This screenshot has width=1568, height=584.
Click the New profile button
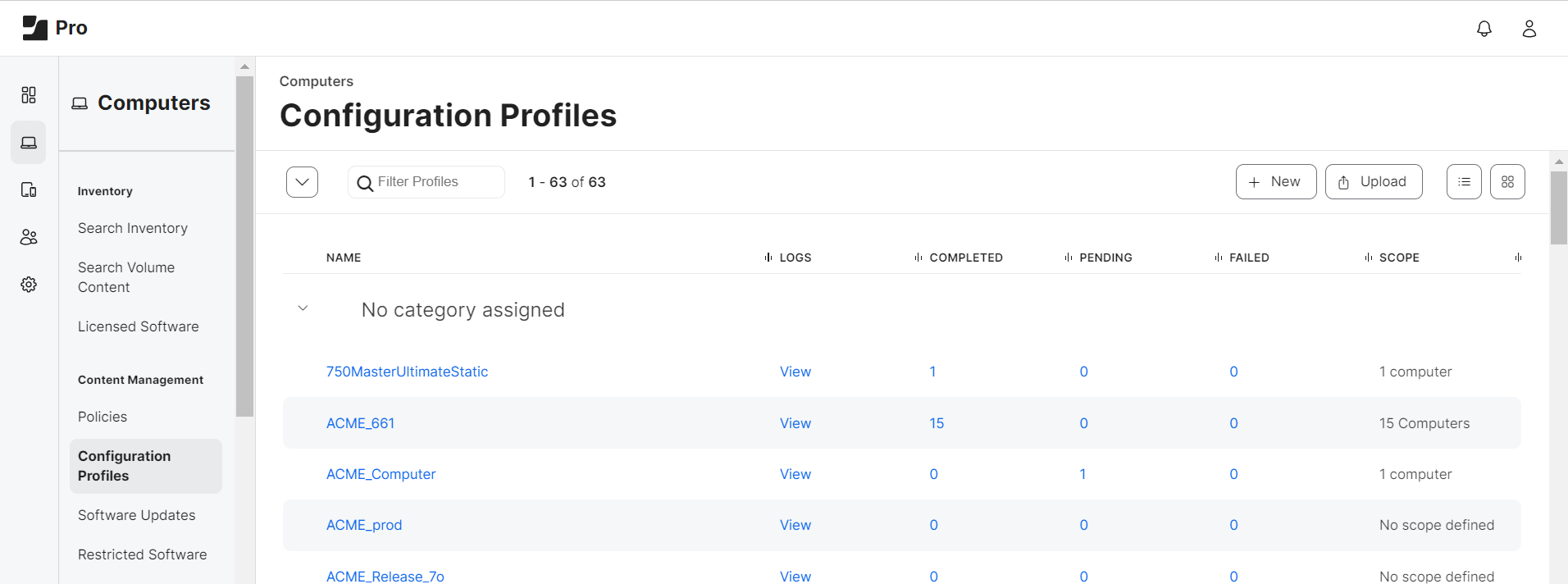pos(1275,182)
